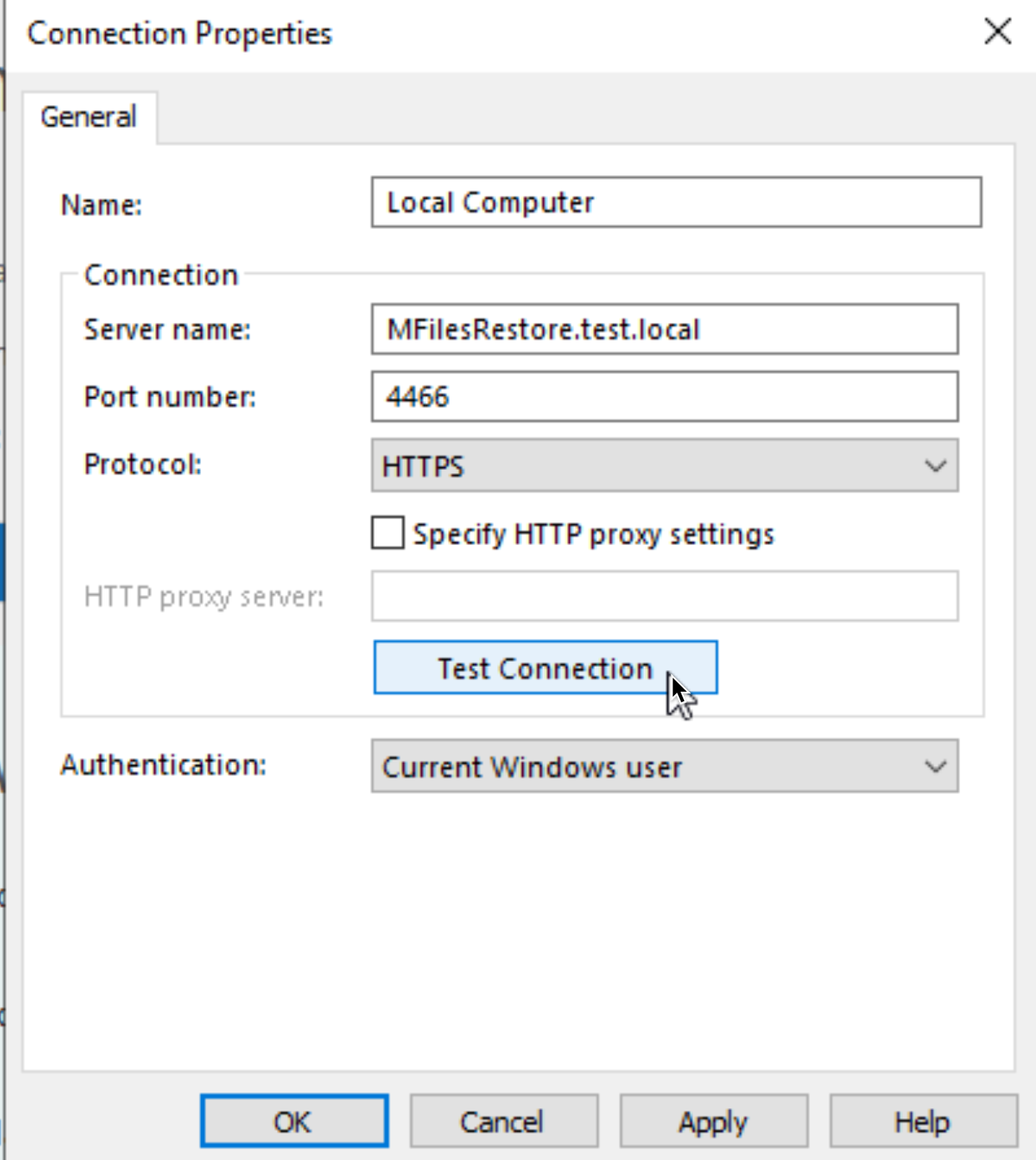Screen dimensions: 1036x1160
Task: Cancel the connection changes
Action: [504, 1121]
